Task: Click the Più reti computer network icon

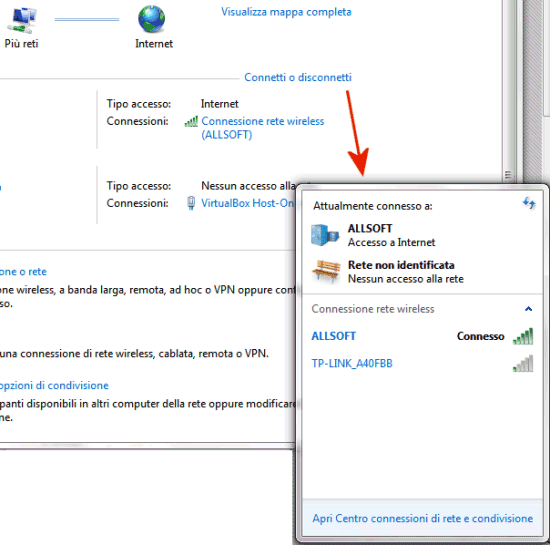Action: coord(22,20)
